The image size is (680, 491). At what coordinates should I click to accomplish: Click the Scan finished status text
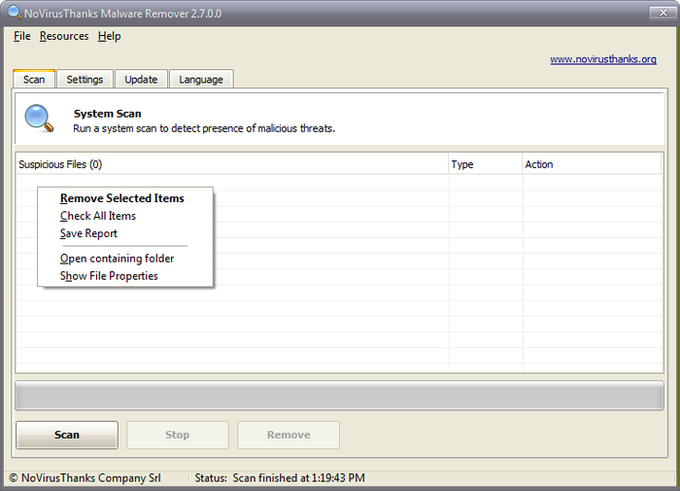[x=299, y=478]
